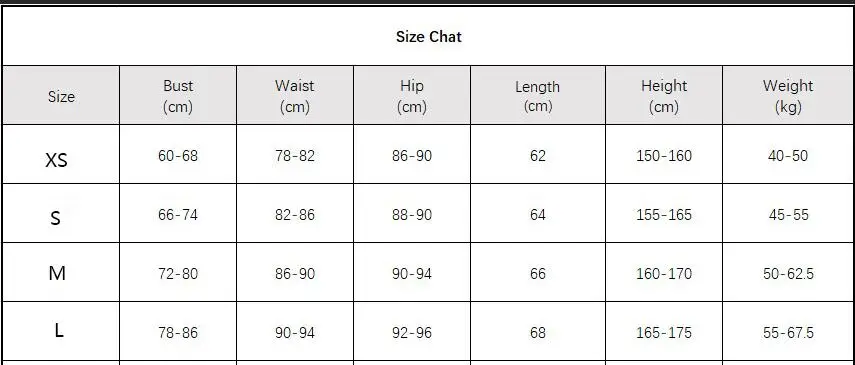Click the S size row label
Image resolution: width=855 pixels, height=365 pixels.
[x=55, y=218]
